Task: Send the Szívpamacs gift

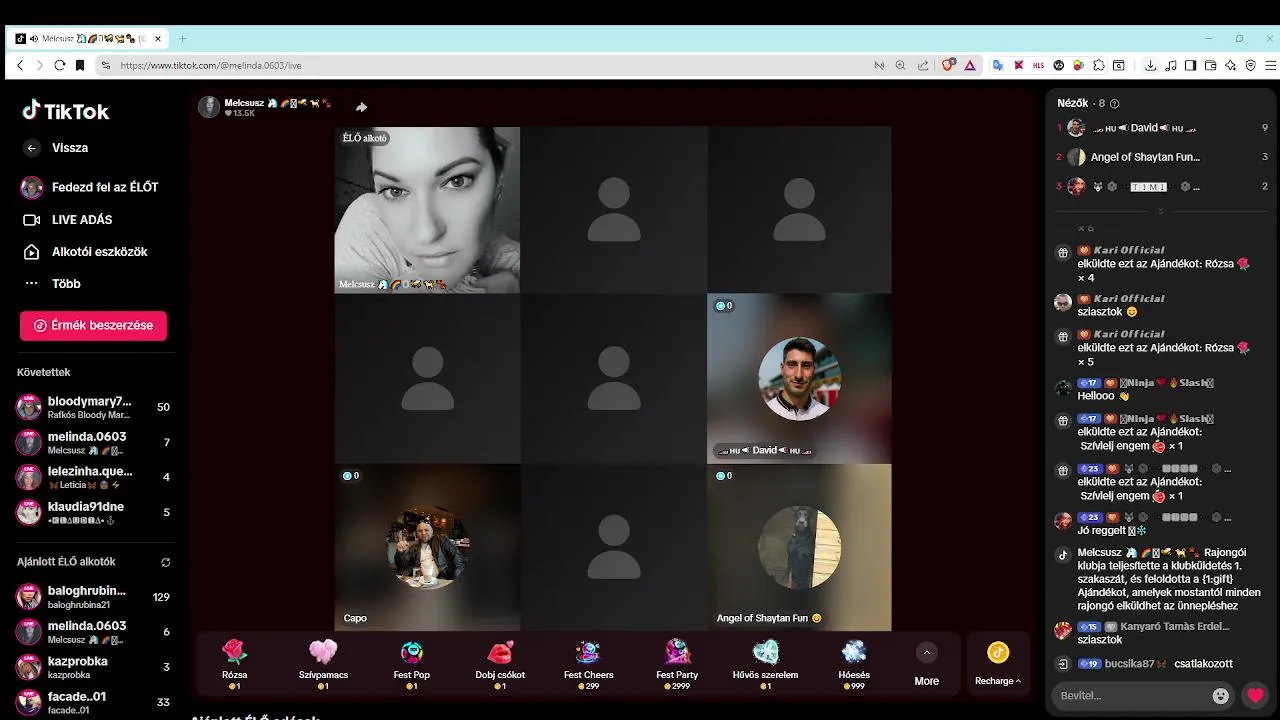Action: (323, 664)
